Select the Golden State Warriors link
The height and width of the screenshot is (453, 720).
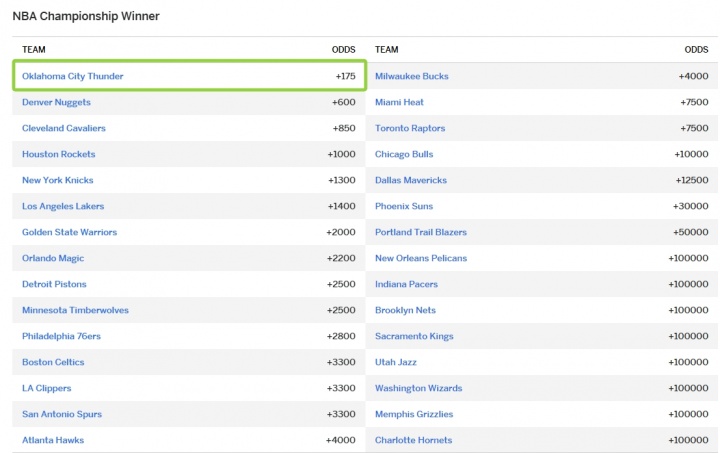pyautogui.click(x=69, y=232)
